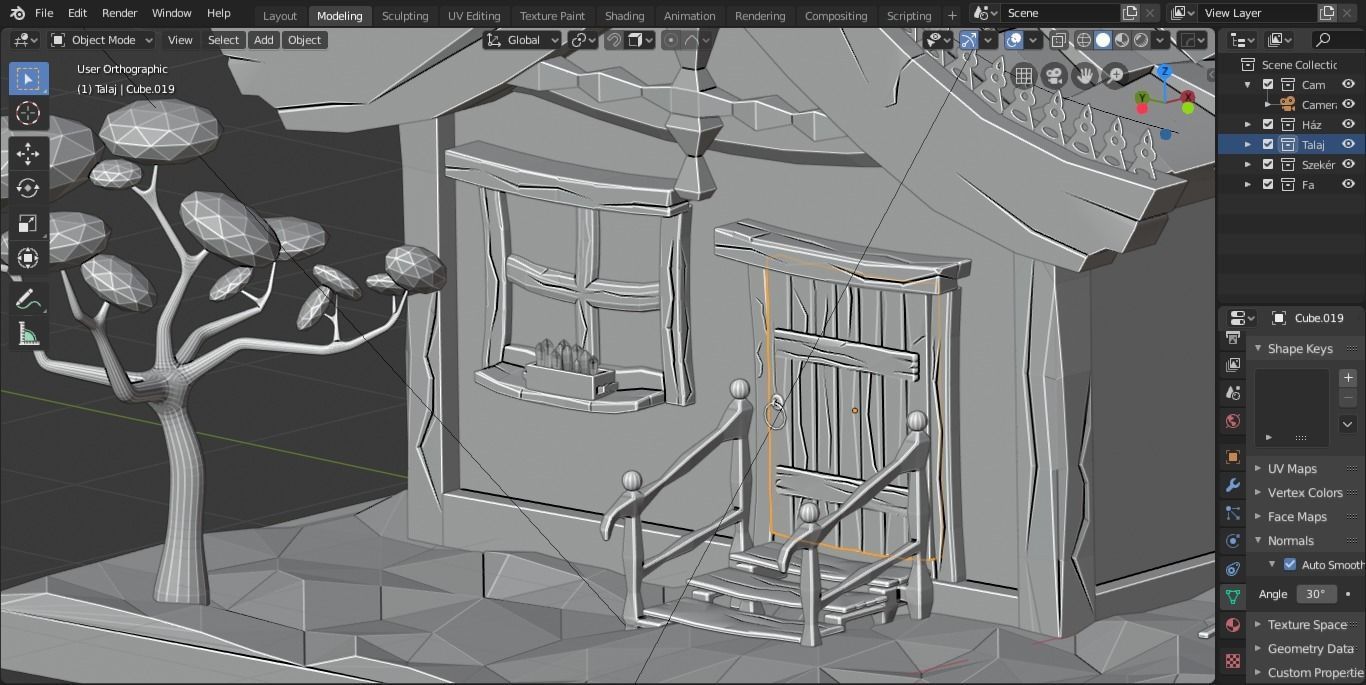Open the viewport Add menu
Viewport: 1366px width, 685px height.
coord(263,40)
